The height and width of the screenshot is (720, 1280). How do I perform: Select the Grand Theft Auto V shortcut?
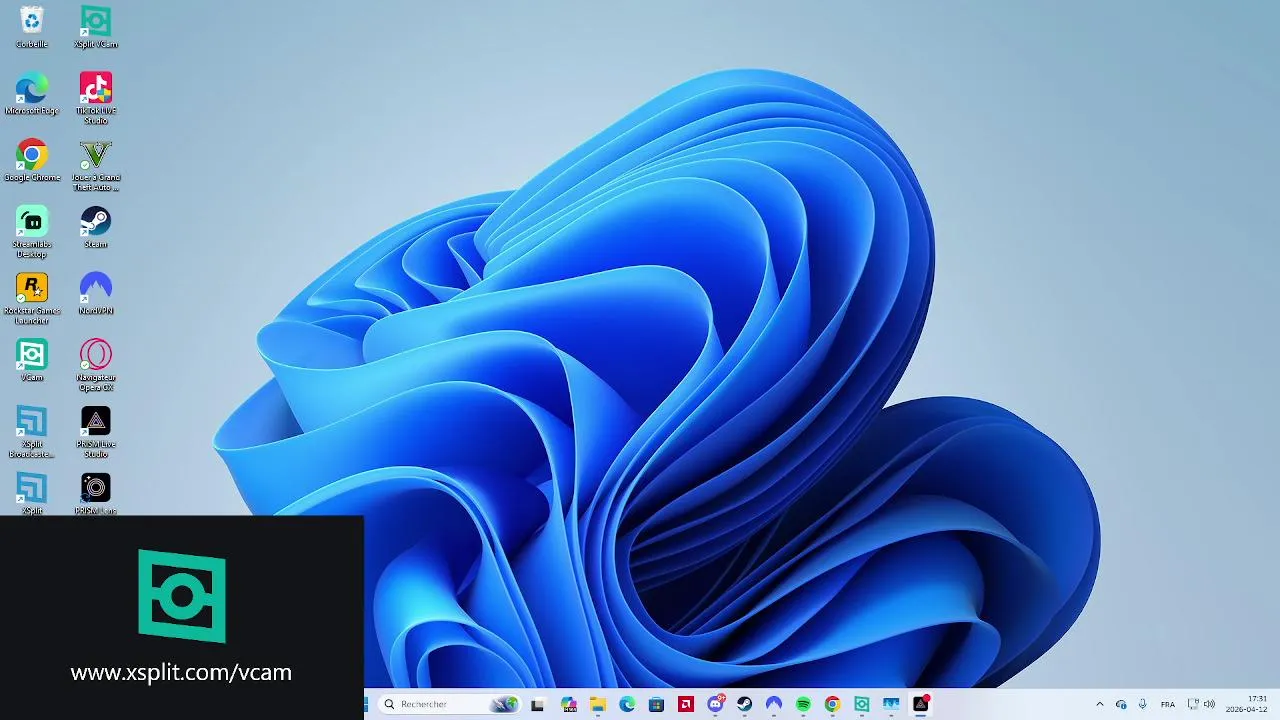click(x=95, y=165)
